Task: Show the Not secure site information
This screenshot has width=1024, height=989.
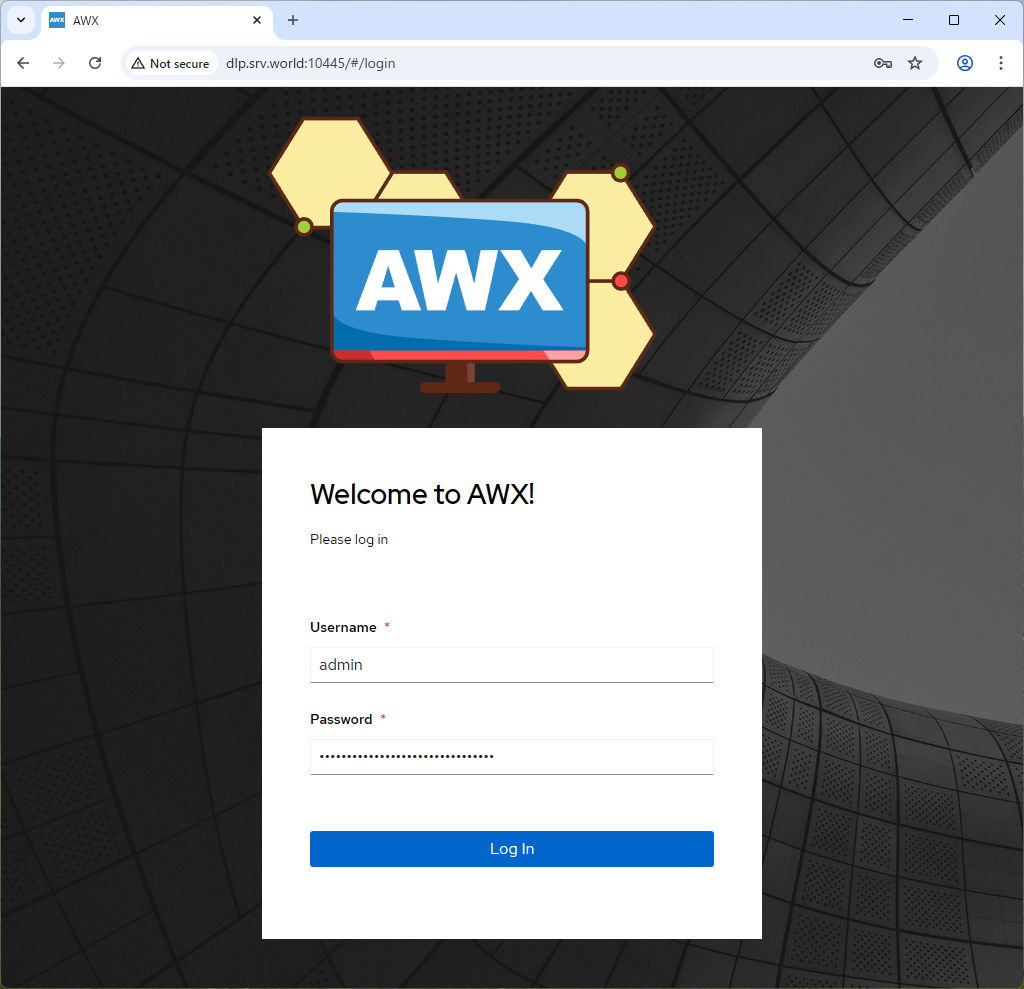Action: click(x=170, y=63)
